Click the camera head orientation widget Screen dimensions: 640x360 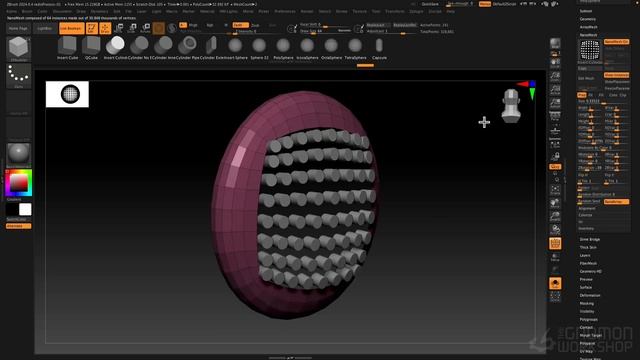[511, 106]
